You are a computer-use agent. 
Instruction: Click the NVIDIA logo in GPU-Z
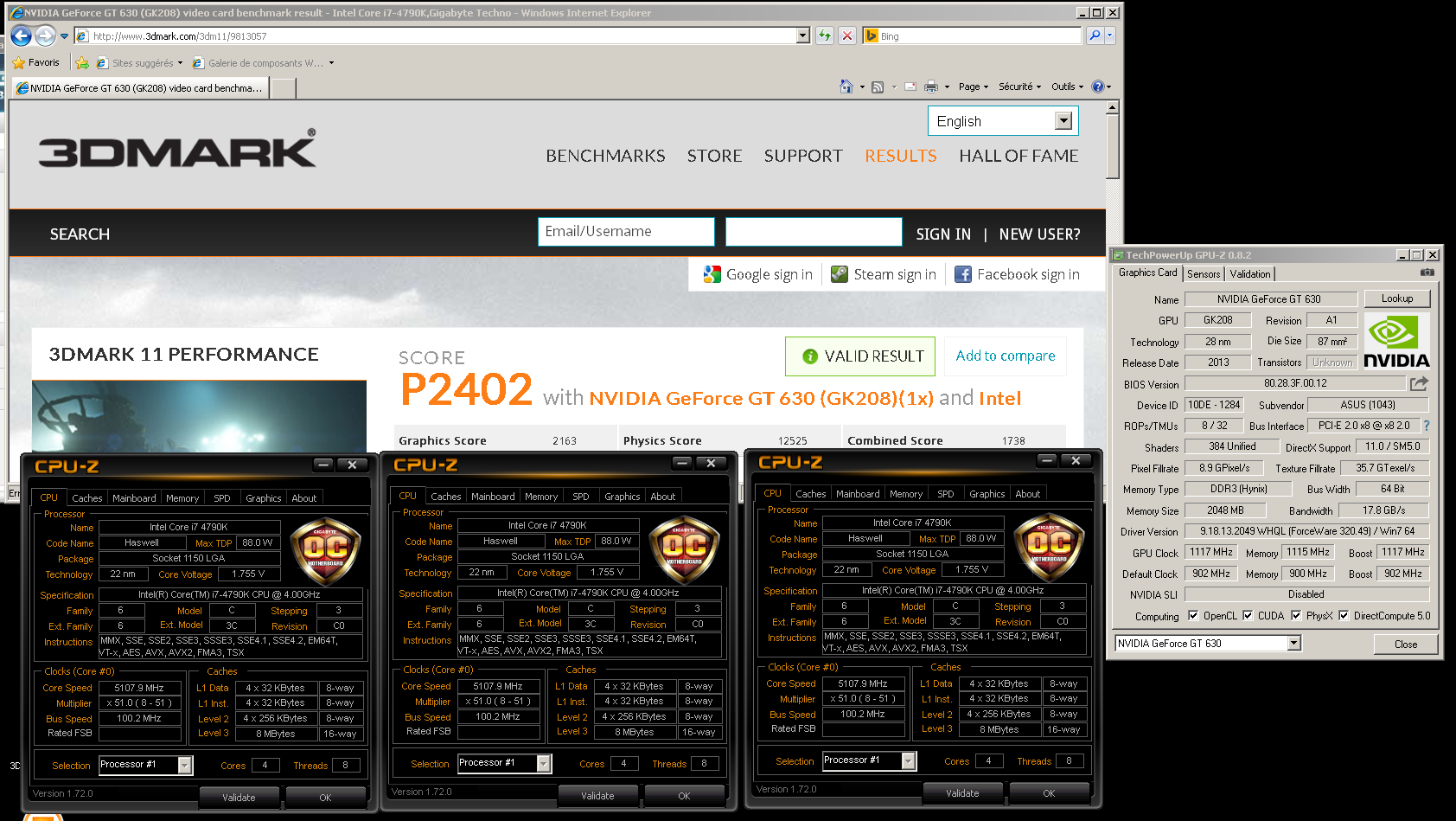(x=1396, y=341)
